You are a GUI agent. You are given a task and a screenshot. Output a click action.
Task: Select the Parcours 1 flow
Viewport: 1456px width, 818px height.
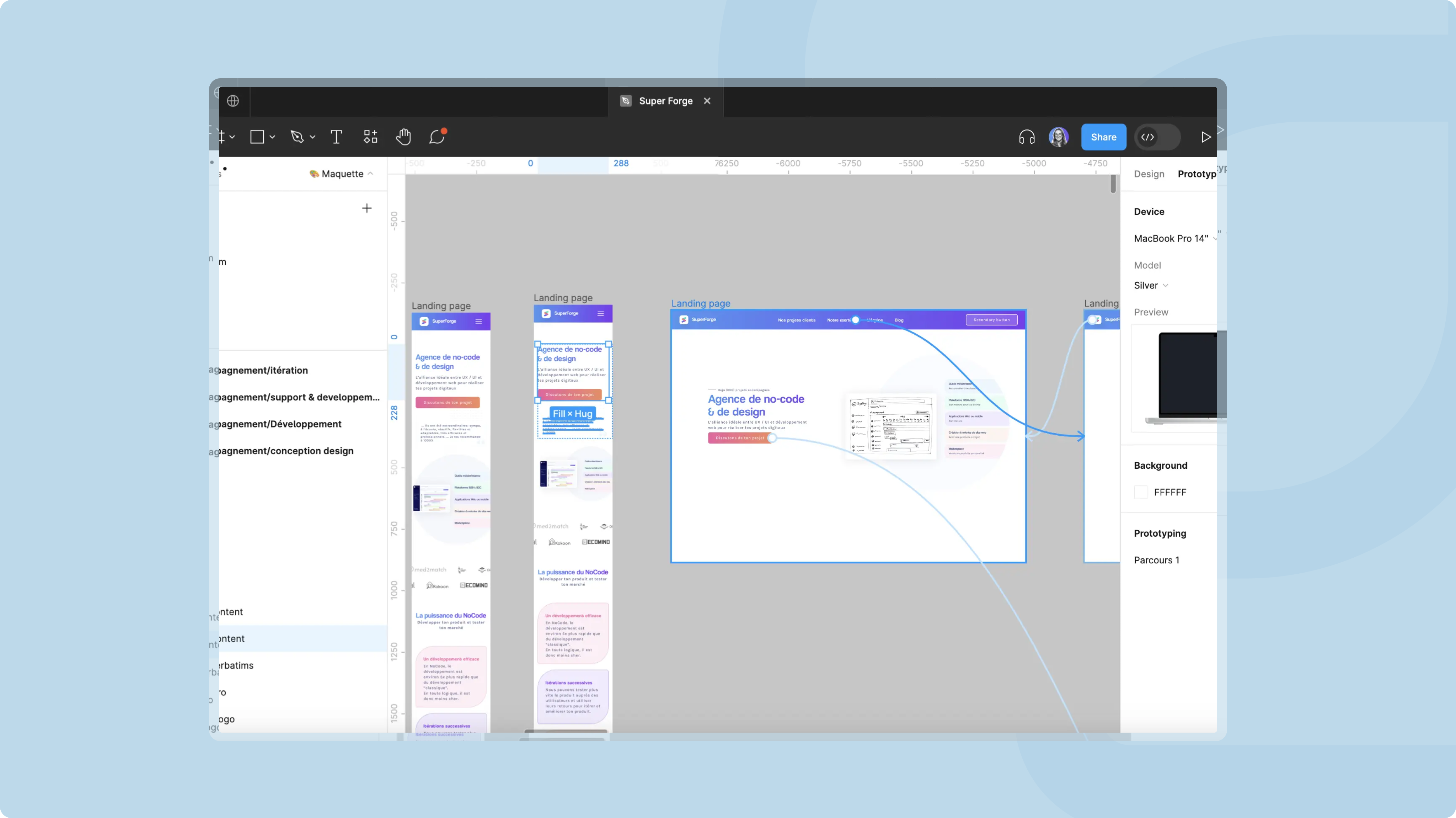(1156, 560)
